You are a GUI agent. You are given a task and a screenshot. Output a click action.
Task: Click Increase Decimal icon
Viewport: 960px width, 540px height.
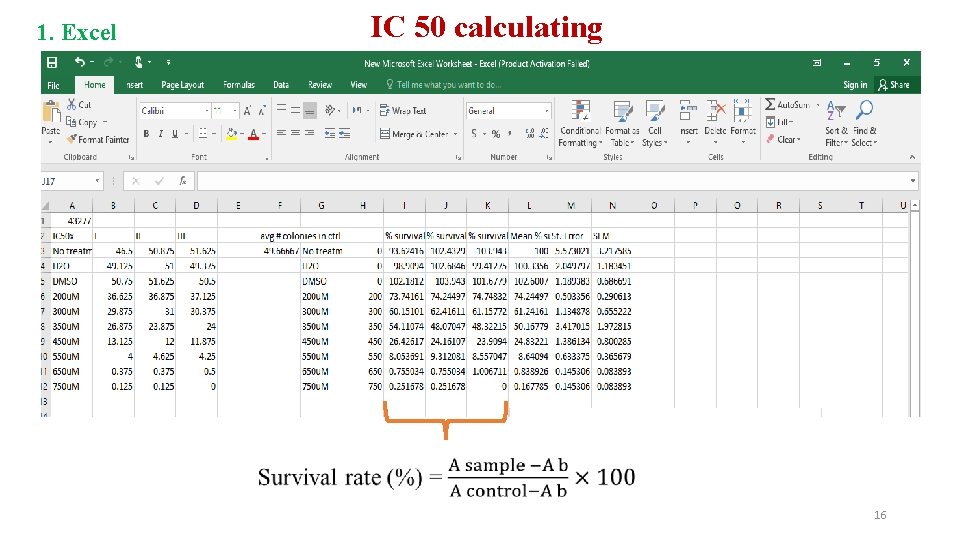click(x=530, y=133)
